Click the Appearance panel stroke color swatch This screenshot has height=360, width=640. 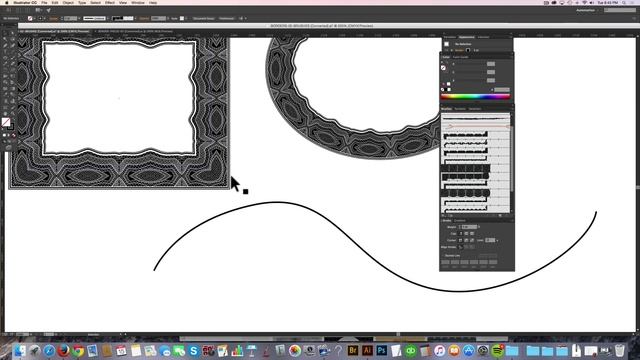tap(468, 50)
